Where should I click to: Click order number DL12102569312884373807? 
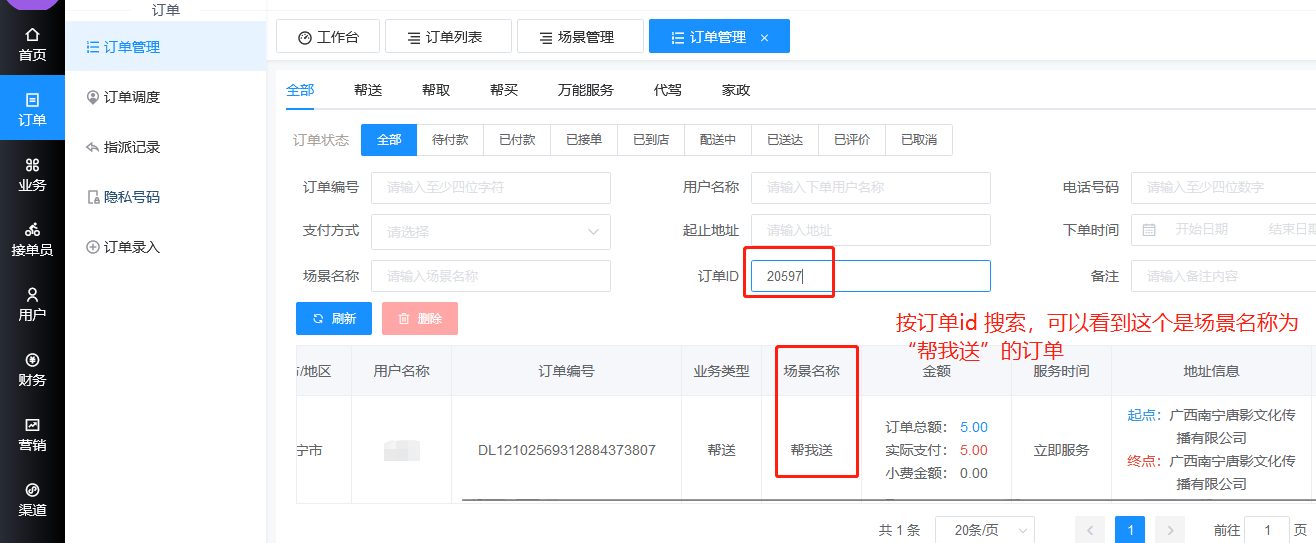pos(567,450)
